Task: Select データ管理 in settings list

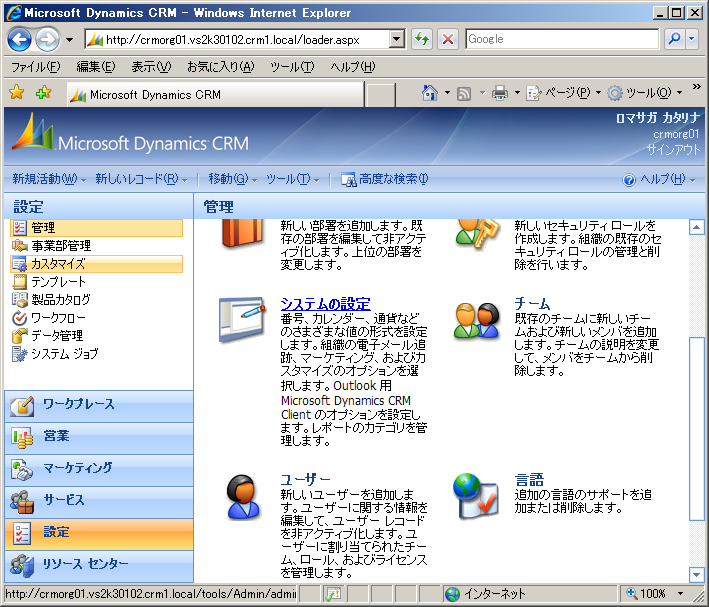Action: pyautogui.click(x=96, y=336)
